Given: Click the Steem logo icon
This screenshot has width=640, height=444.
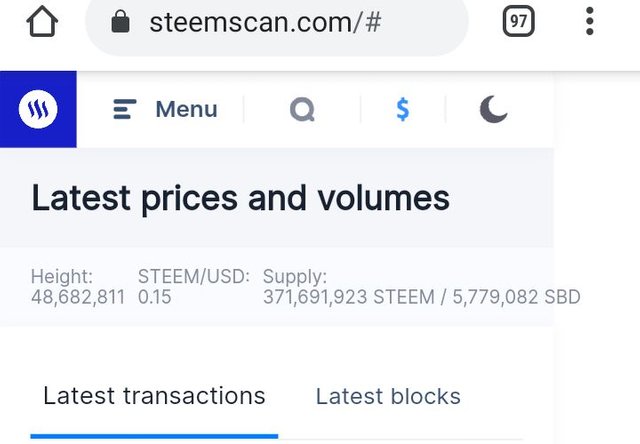Looking at the screenshot, I should 38,109.
